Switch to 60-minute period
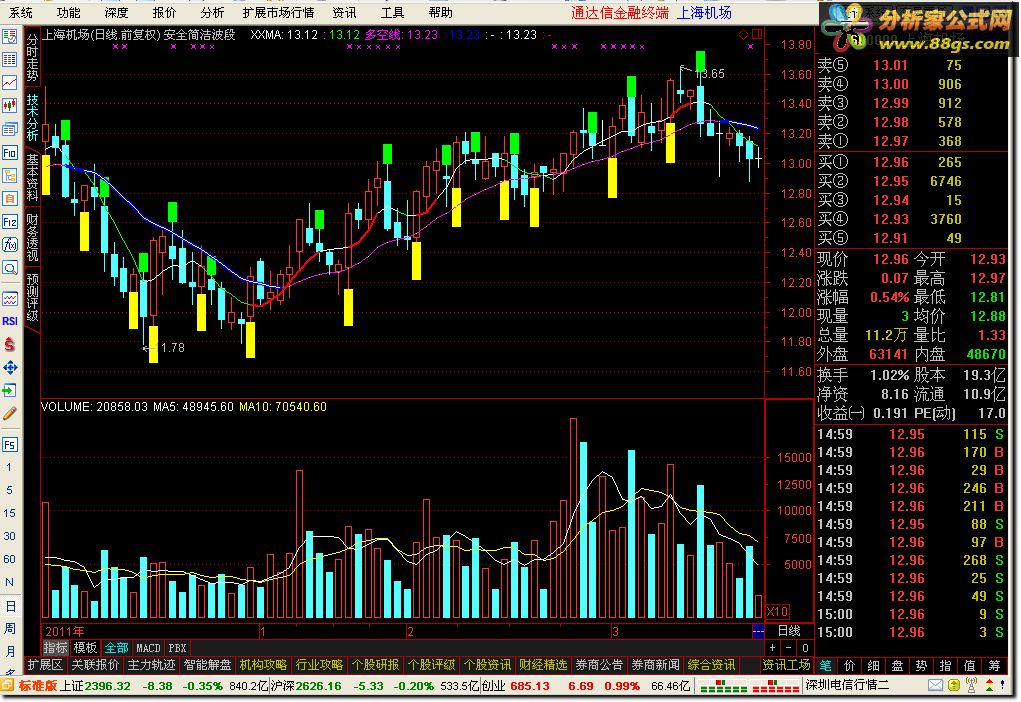Screen dimensions: 1021x702 tap(9, 559)
